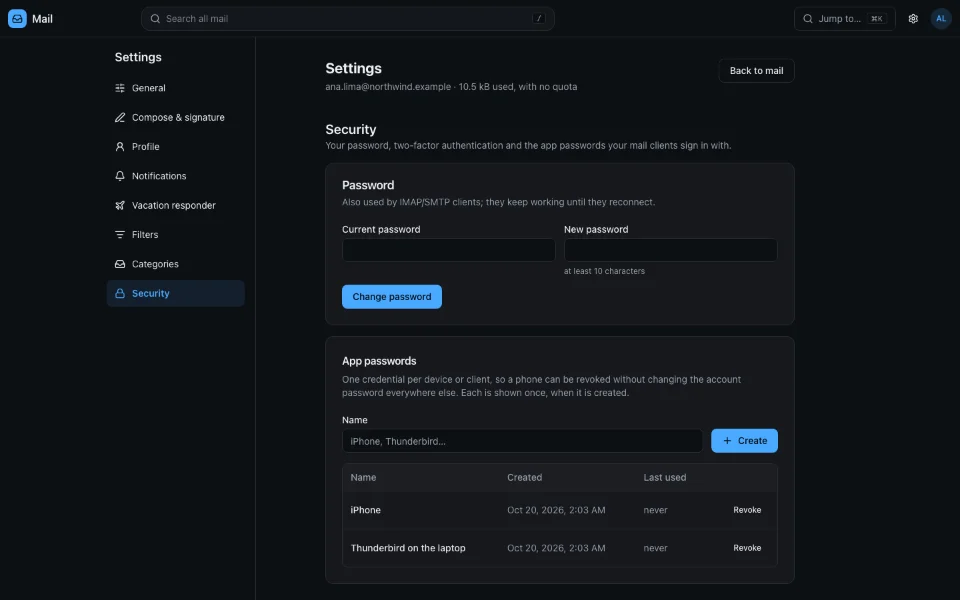
Task: Revoke the iPhone app password
Action: (x=747, y=510)
